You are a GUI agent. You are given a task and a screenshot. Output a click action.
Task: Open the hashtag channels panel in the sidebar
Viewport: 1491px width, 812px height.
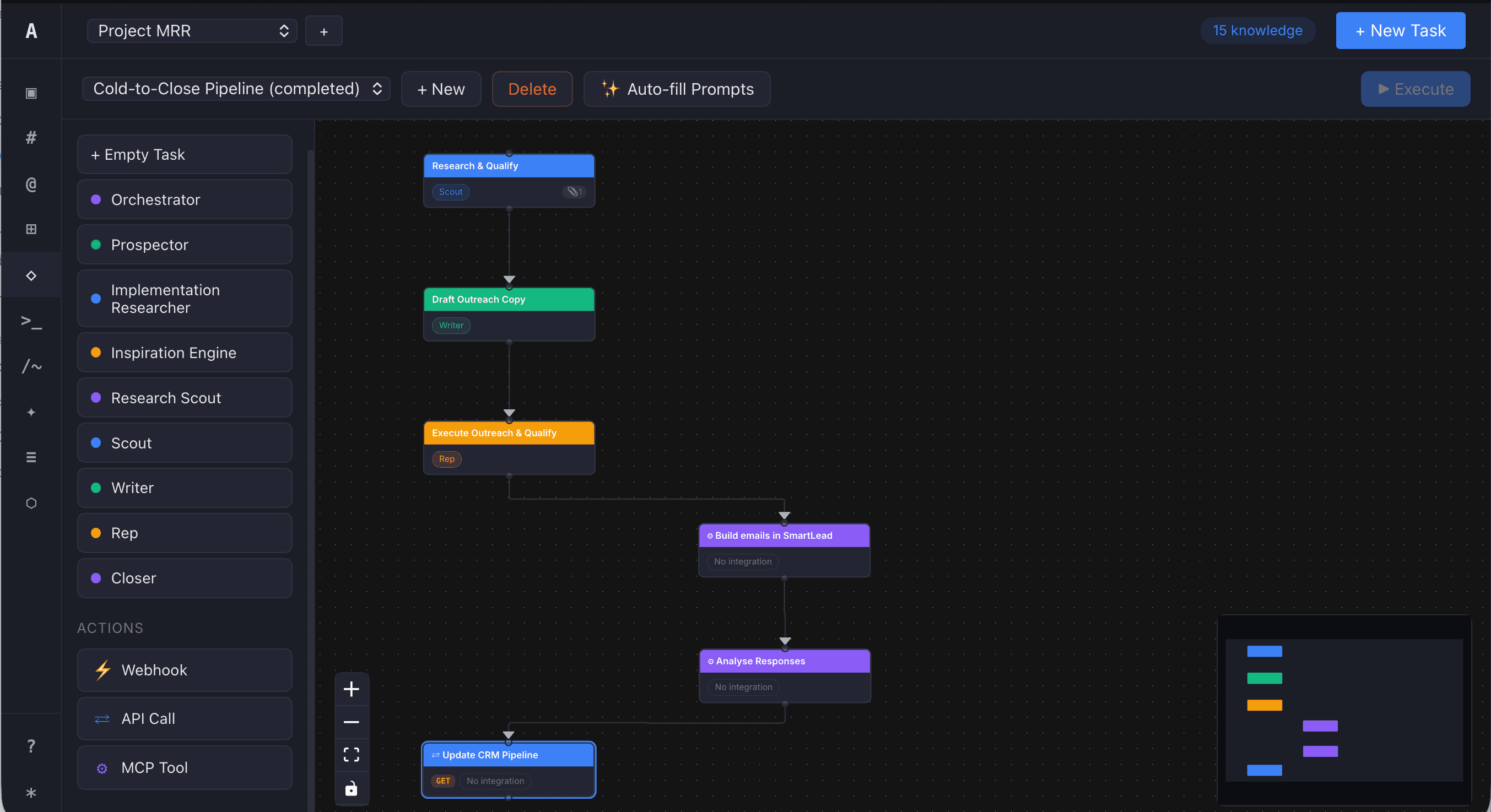(x=31, y=137)
